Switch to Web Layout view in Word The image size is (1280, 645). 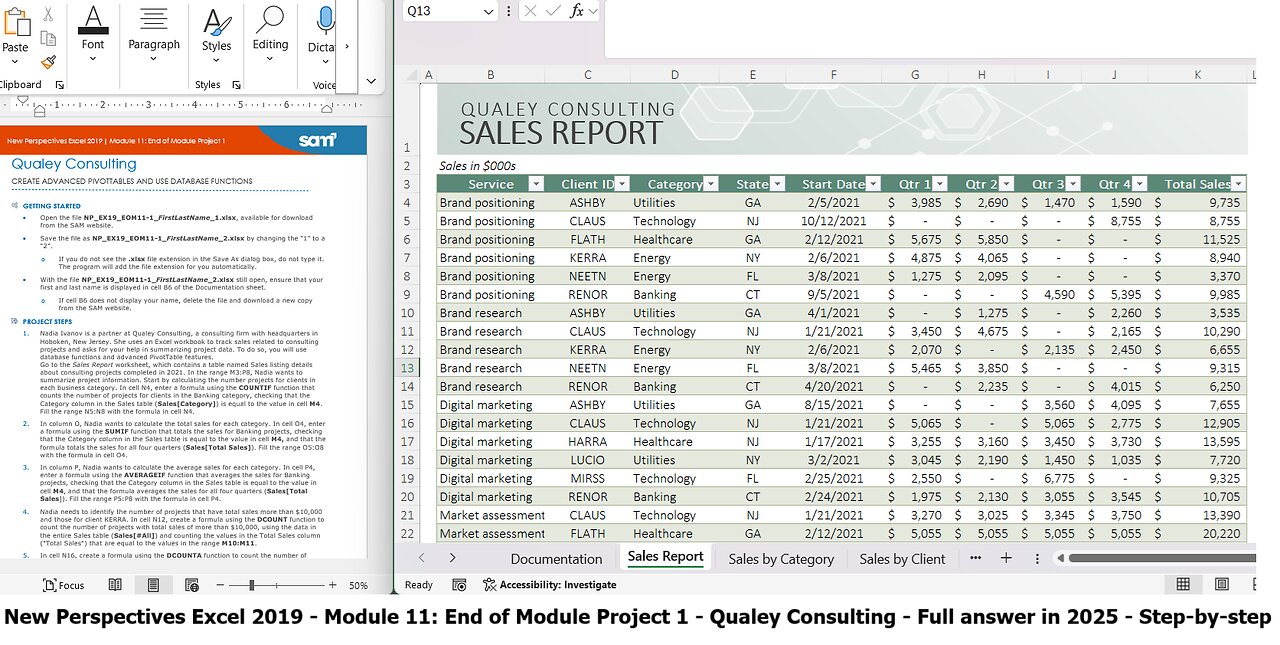click(x=191, y=585)
